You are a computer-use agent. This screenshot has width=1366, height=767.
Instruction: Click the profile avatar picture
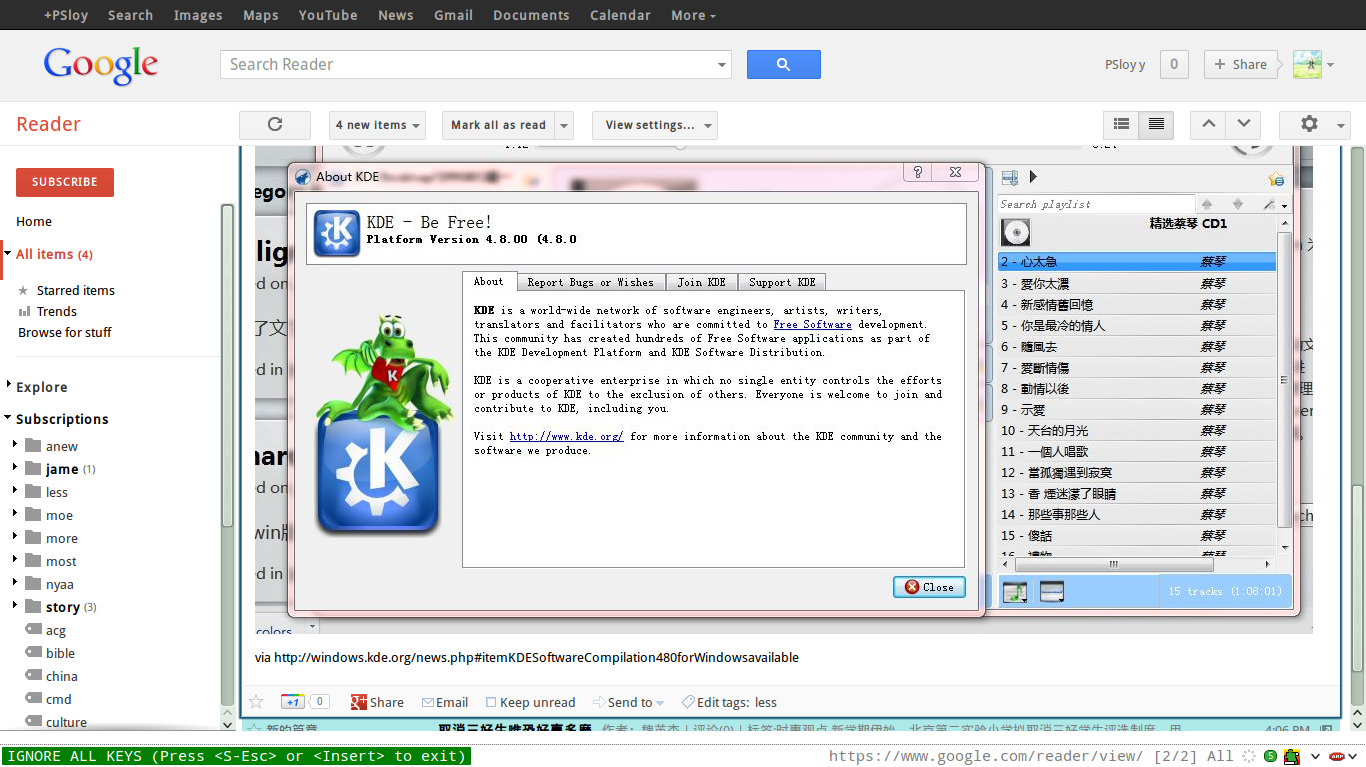tap(1307, 64)
